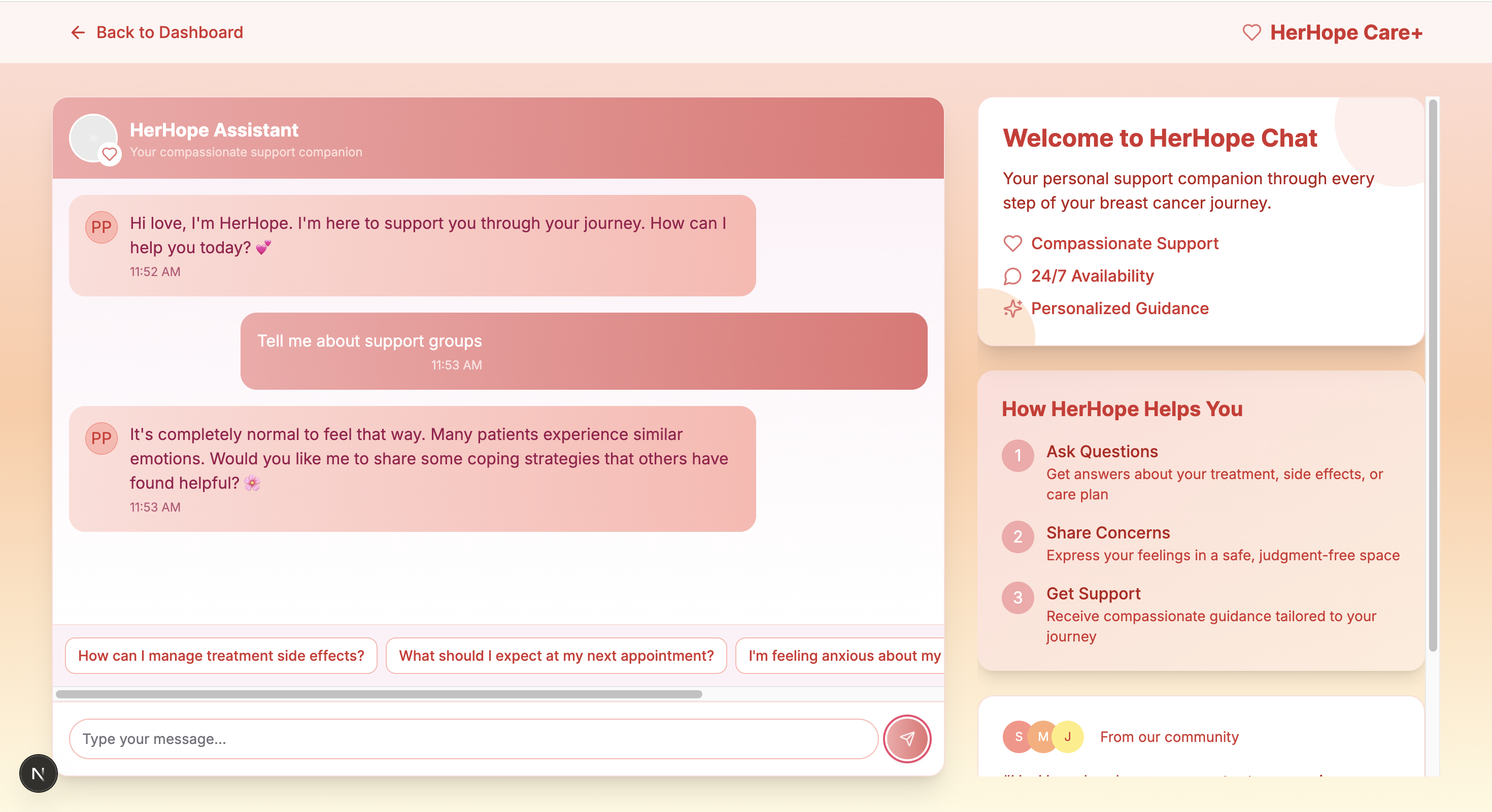1492x812 pixels.
Task: Click the send message paper-plane icon
Action: tap(907, 738)
